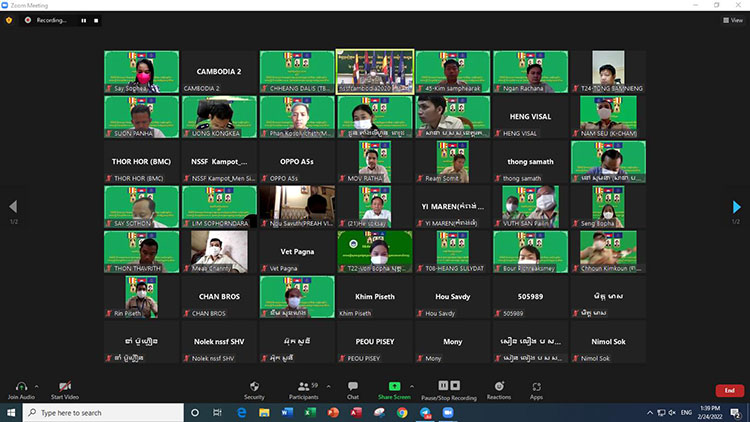This screenshot has height=422, width=750.
Task: Expand audio options arrow next to Join Audio
Action: (x=38, y=386)
